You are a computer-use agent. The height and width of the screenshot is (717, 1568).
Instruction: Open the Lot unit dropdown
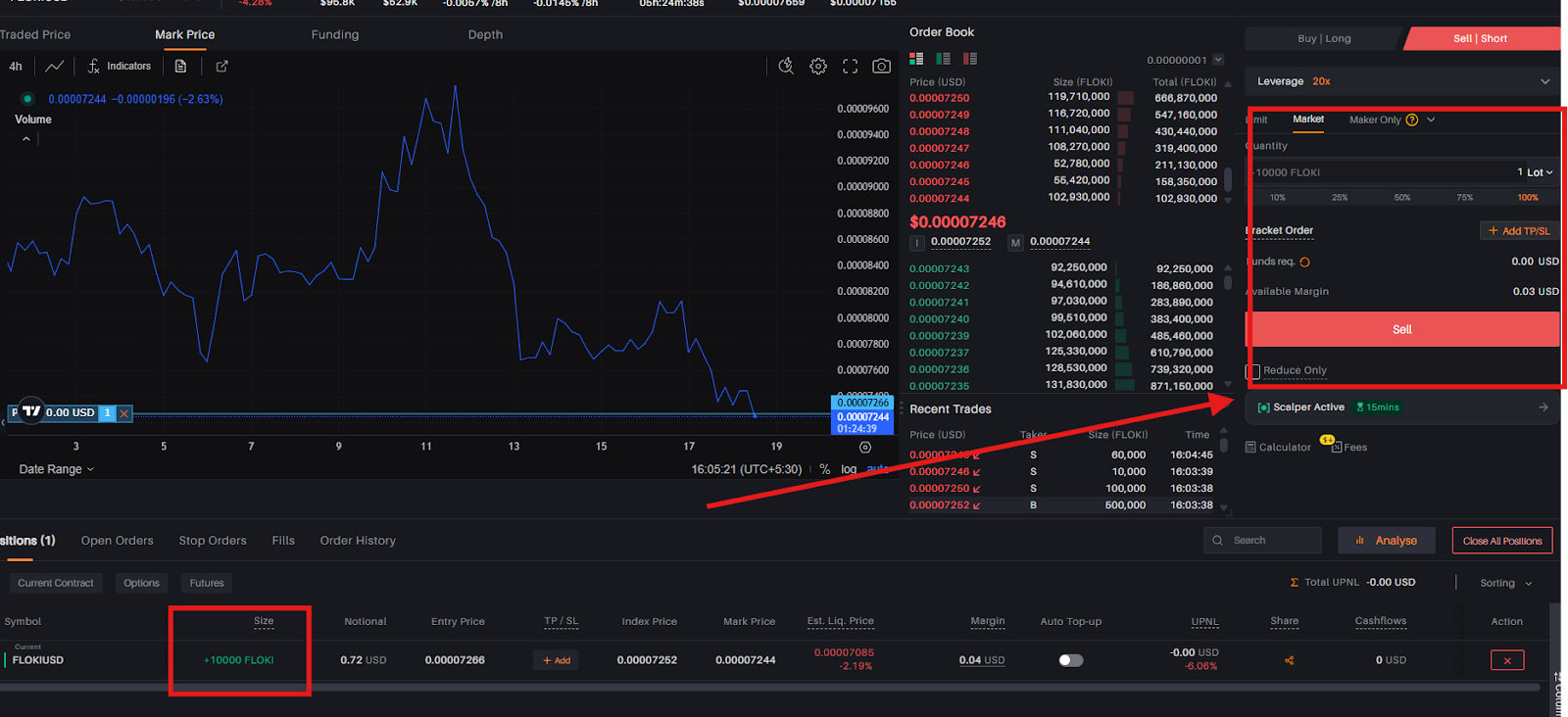pyautogui.click(x=1540, y=172)
